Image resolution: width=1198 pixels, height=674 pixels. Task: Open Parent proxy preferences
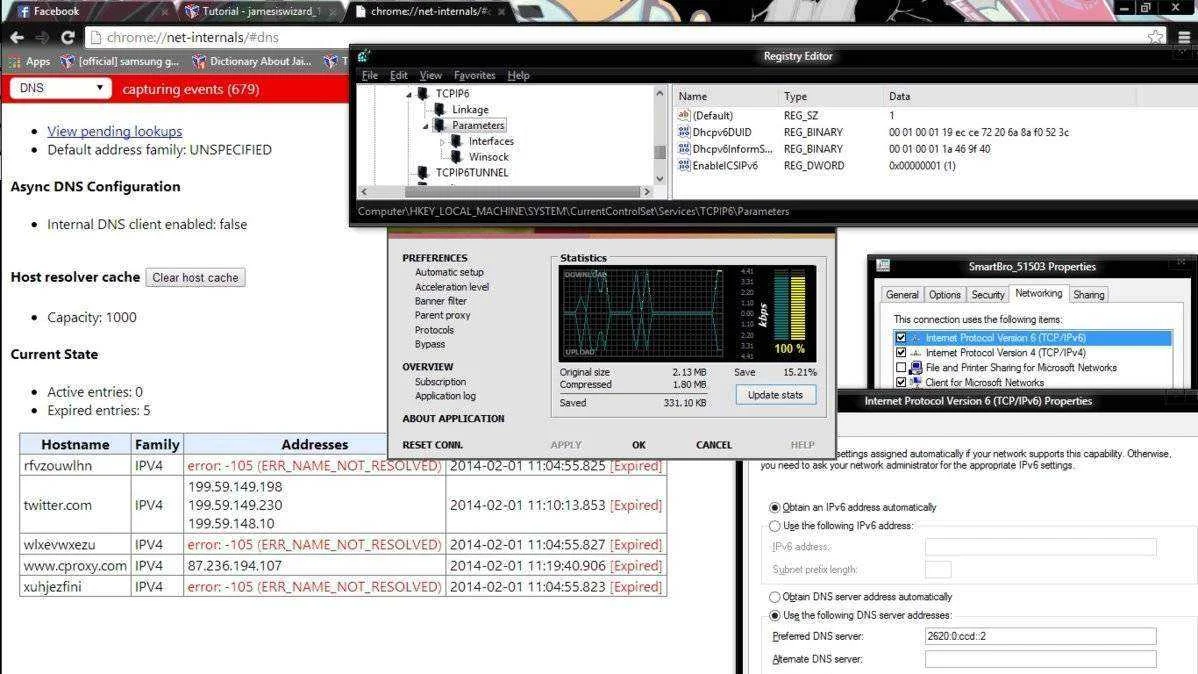point(442,315)
